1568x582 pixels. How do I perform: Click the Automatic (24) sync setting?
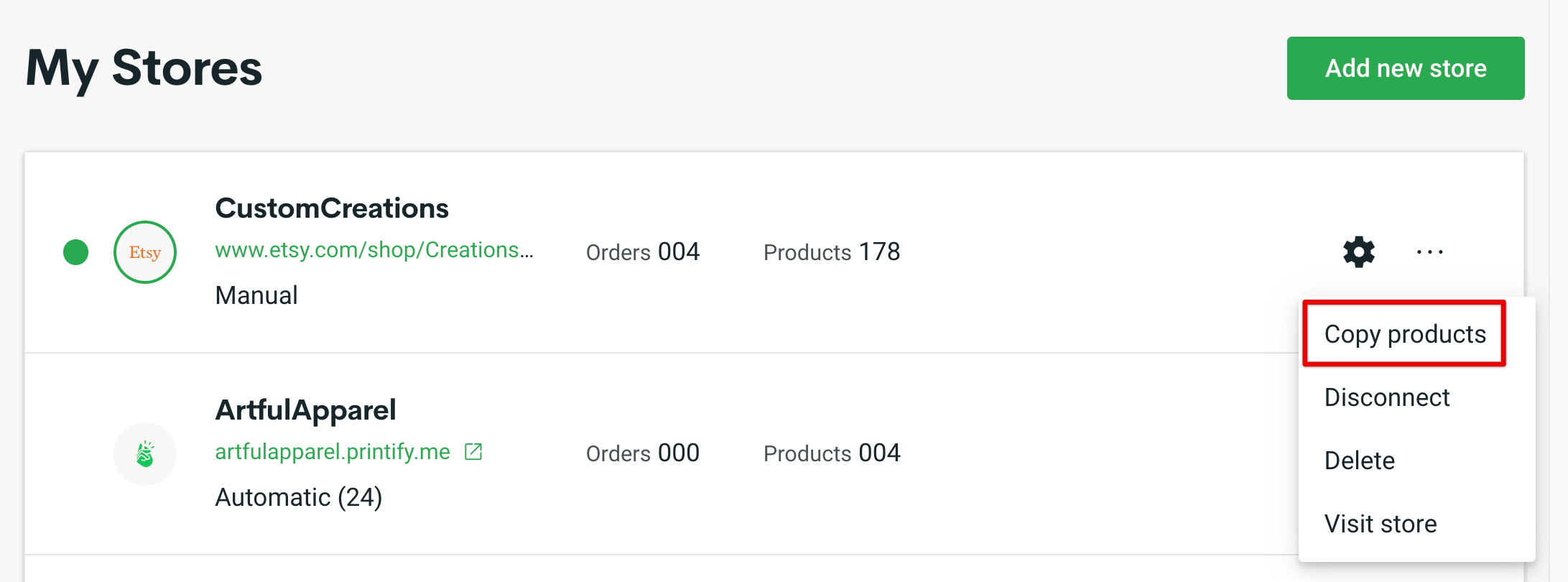pos(298,496)
